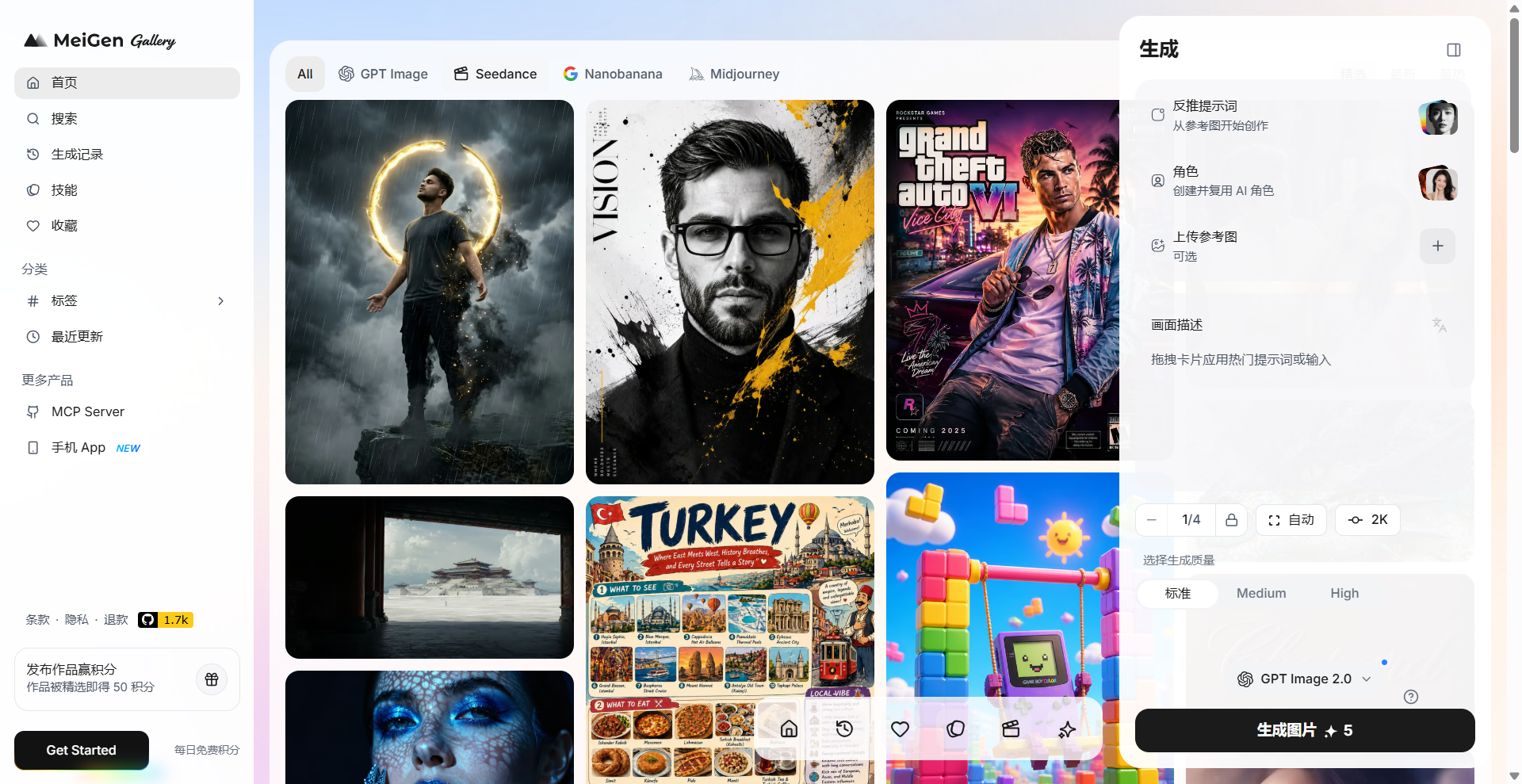Viewport: 1522px width, 784px height.
Task: Click the skills swirl icon in floating bar
Action: 955,729
